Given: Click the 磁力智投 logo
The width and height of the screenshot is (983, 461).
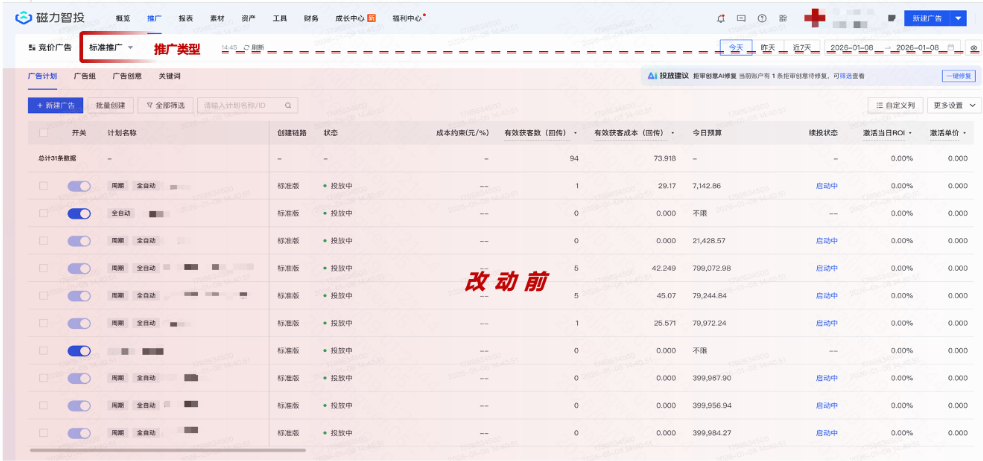Looking at the screenshot, I should coord(50,18).
